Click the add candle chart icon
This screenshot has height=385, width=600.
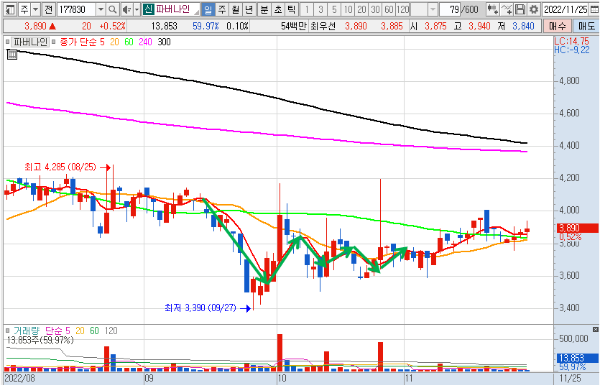(493, 9)
